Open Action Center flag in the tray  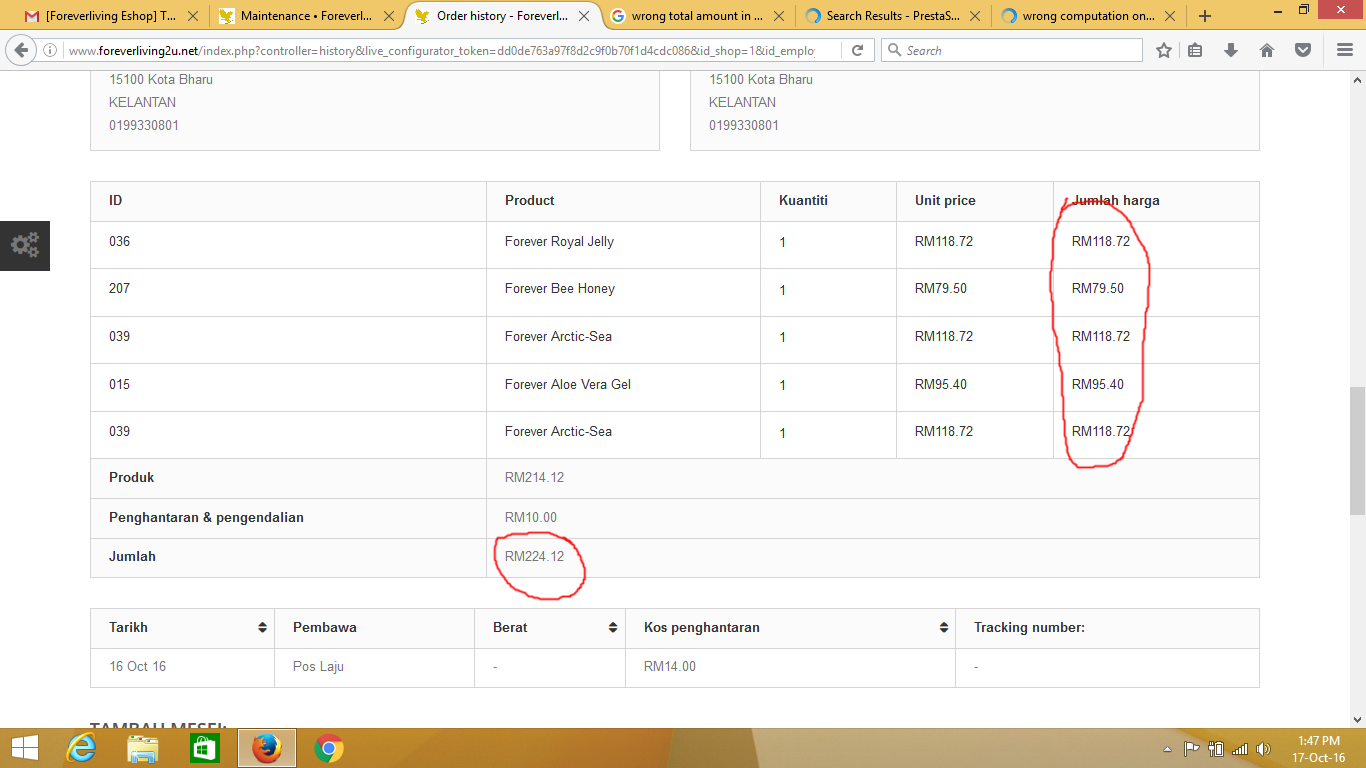1192,749
